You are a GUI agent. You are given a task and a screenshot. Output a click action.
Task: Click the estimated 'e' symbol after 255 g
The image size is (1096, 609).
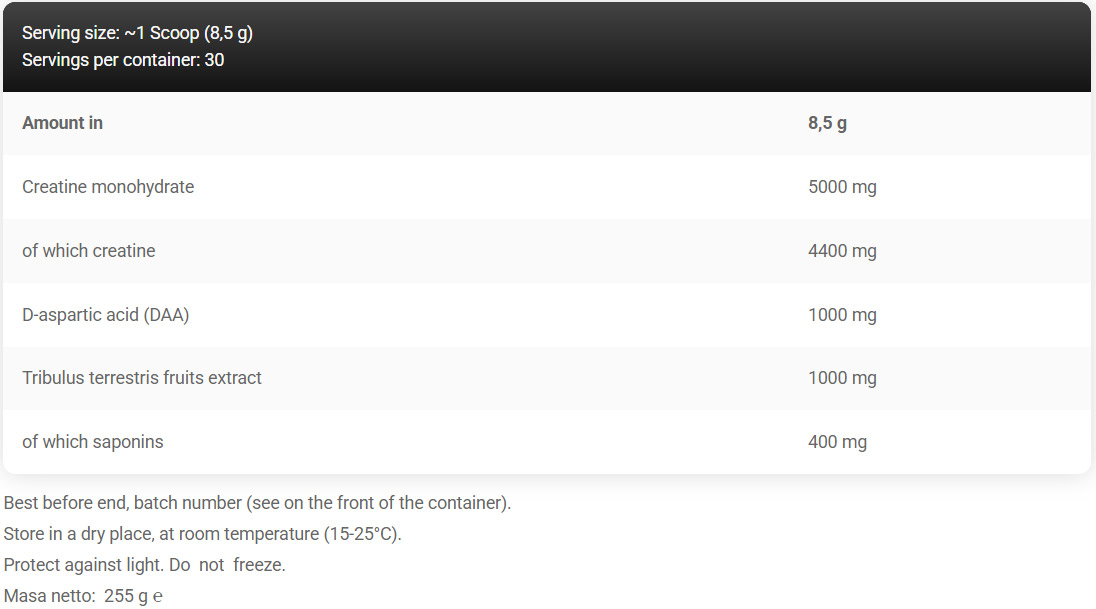[x=158, y=597]
